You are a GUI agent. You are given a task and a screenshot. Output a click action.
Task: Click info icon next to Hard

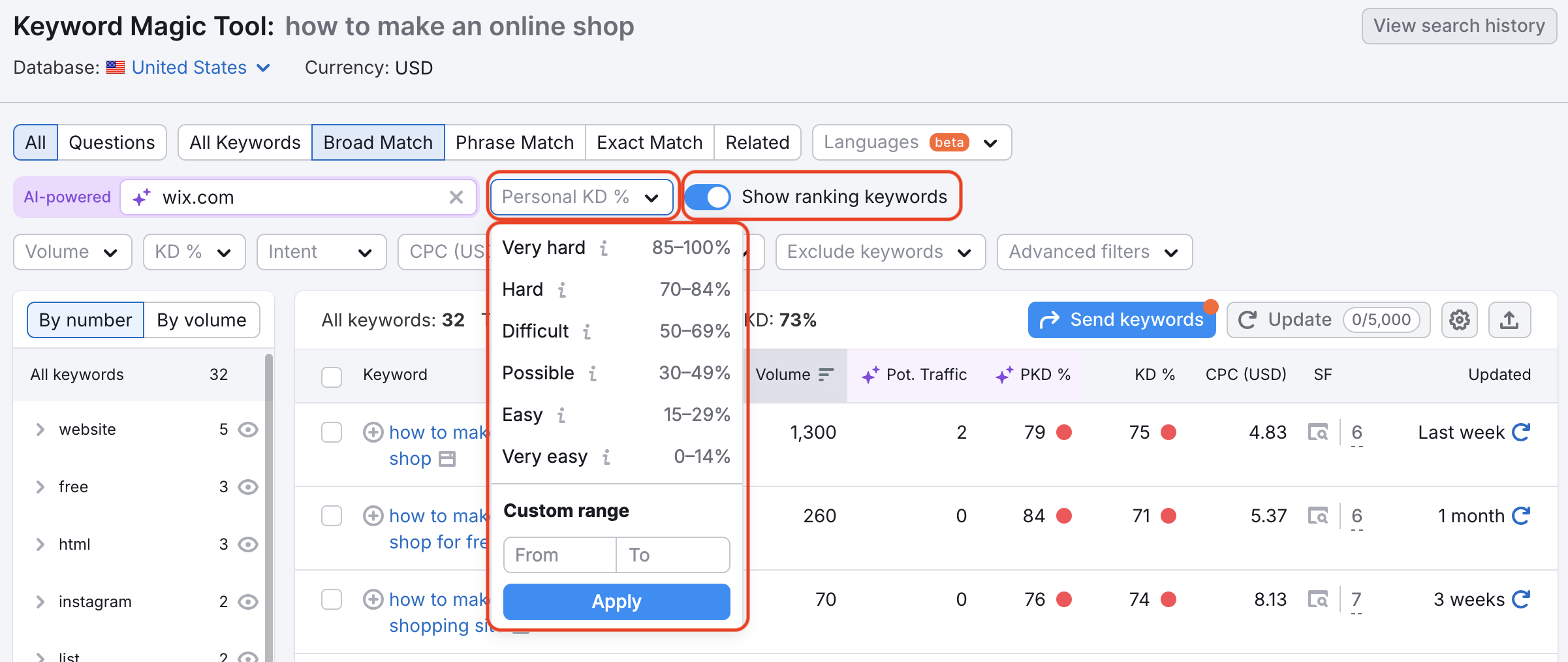click(562, 290)
